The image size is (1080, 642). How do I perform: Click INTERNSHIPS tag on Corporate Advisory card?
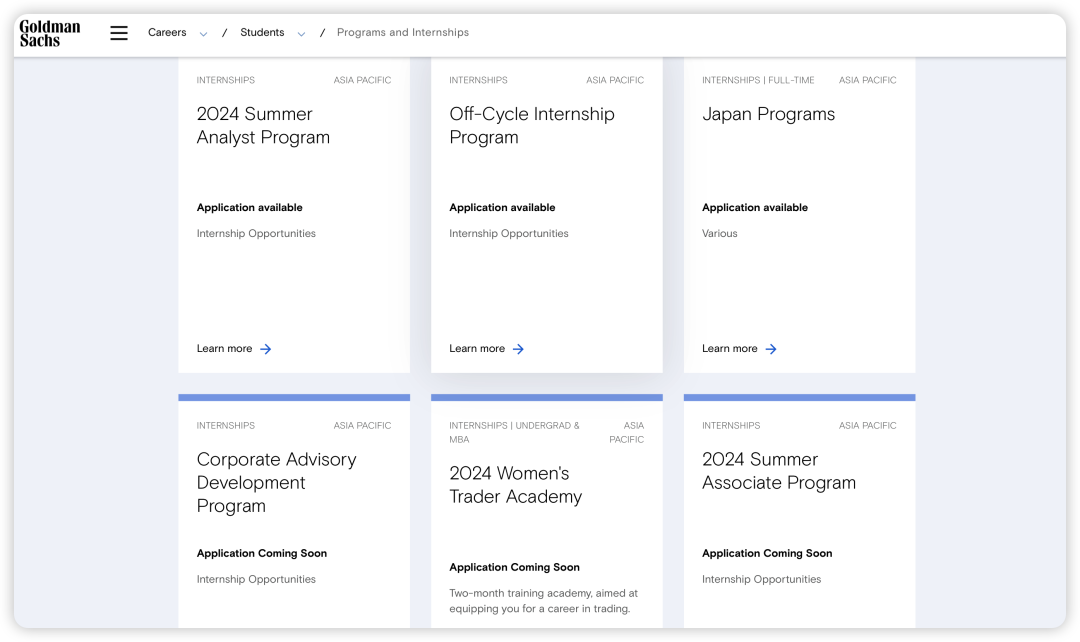[x=226, y=426]
